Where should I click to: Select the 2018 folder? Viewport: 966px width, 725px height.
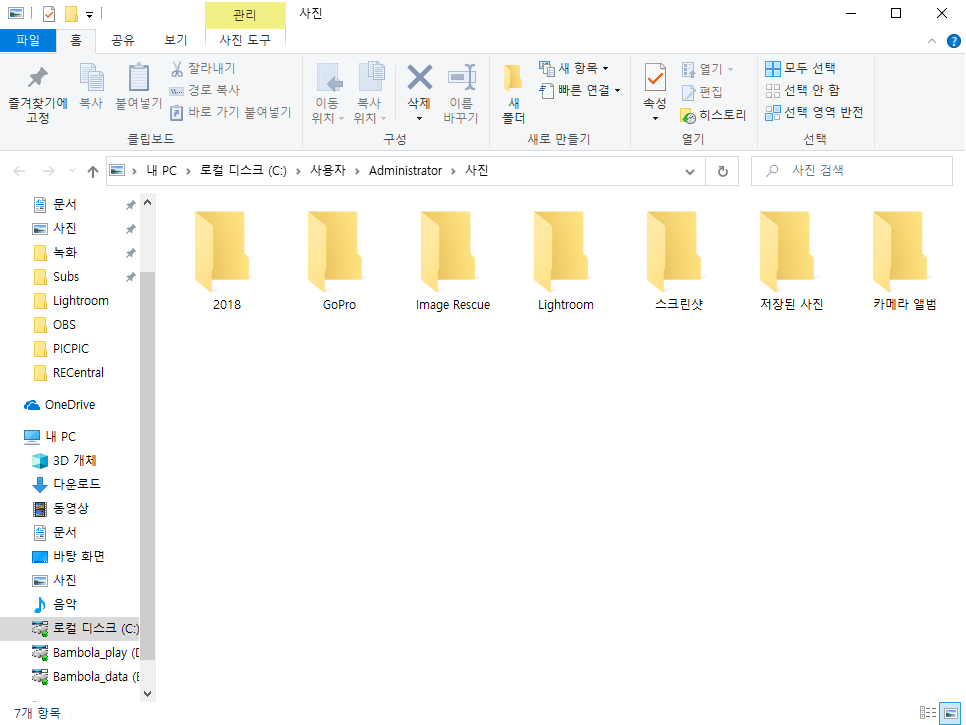pos(226,260)
